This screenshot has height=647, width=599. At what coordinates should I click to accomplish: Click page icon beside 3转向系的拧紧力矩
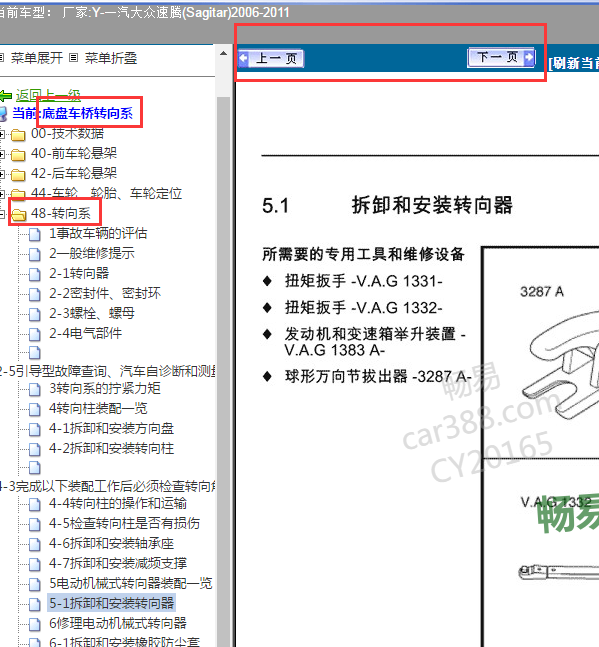pyautogui.click(x=35, y=389)
